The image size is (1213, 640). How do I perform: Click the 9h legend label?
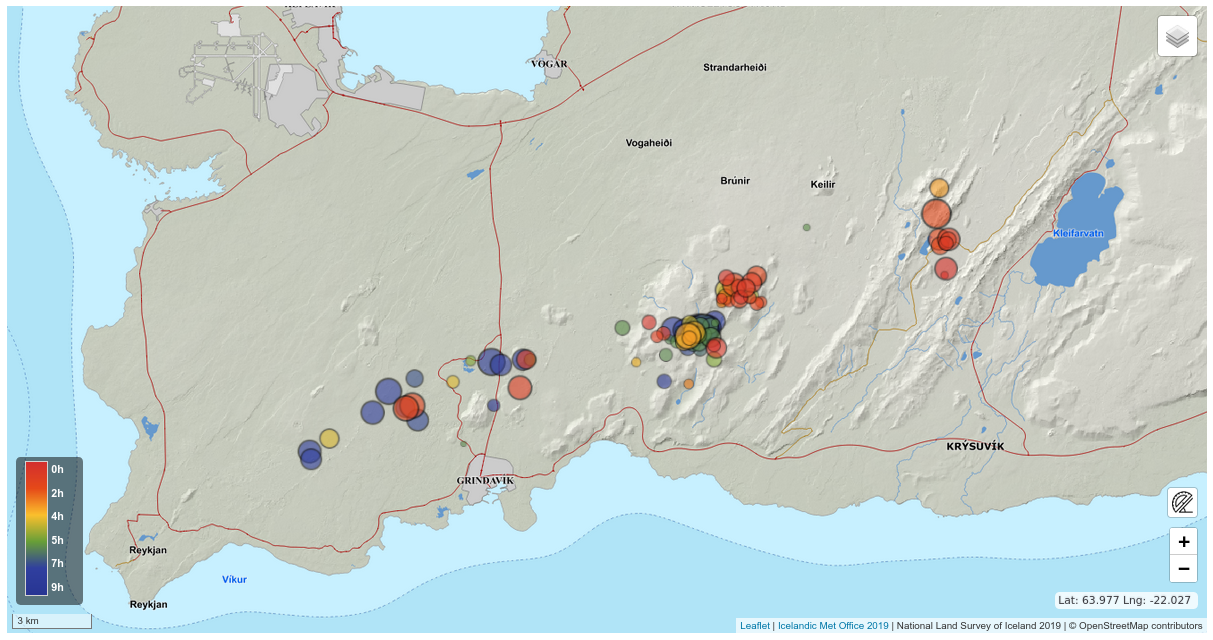pyautogui.click(x=58, y=587)
